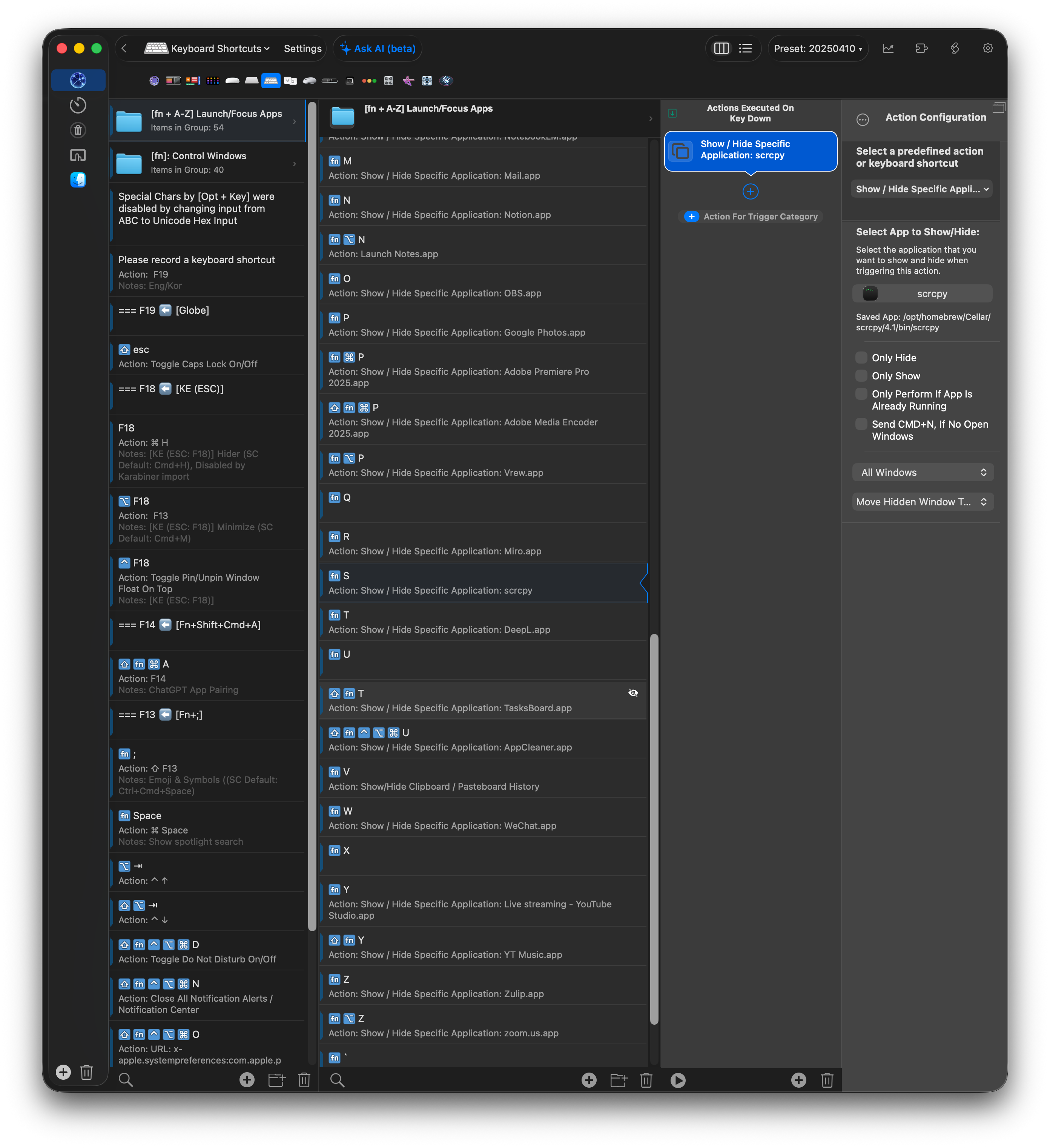Open the clipboard repair/link icon in toolbar
The height and width of the screenshot is (1148, 1050).
(955, 48)
